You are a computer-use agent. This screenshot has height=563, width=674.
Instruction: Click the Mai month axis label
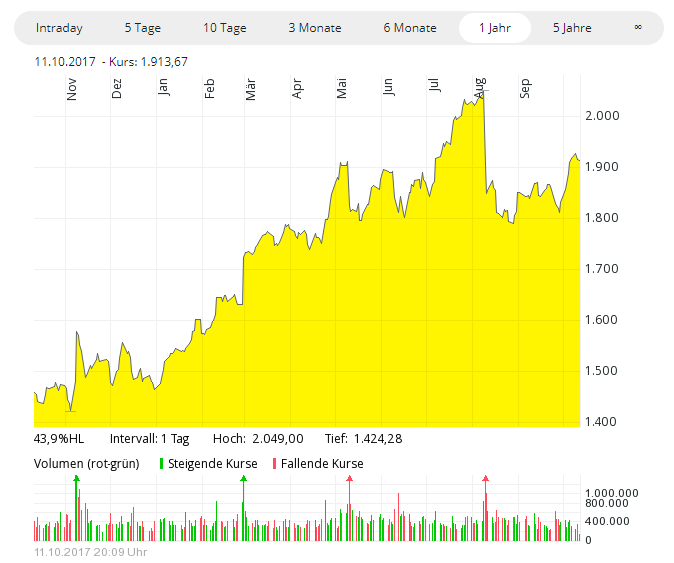342,89
